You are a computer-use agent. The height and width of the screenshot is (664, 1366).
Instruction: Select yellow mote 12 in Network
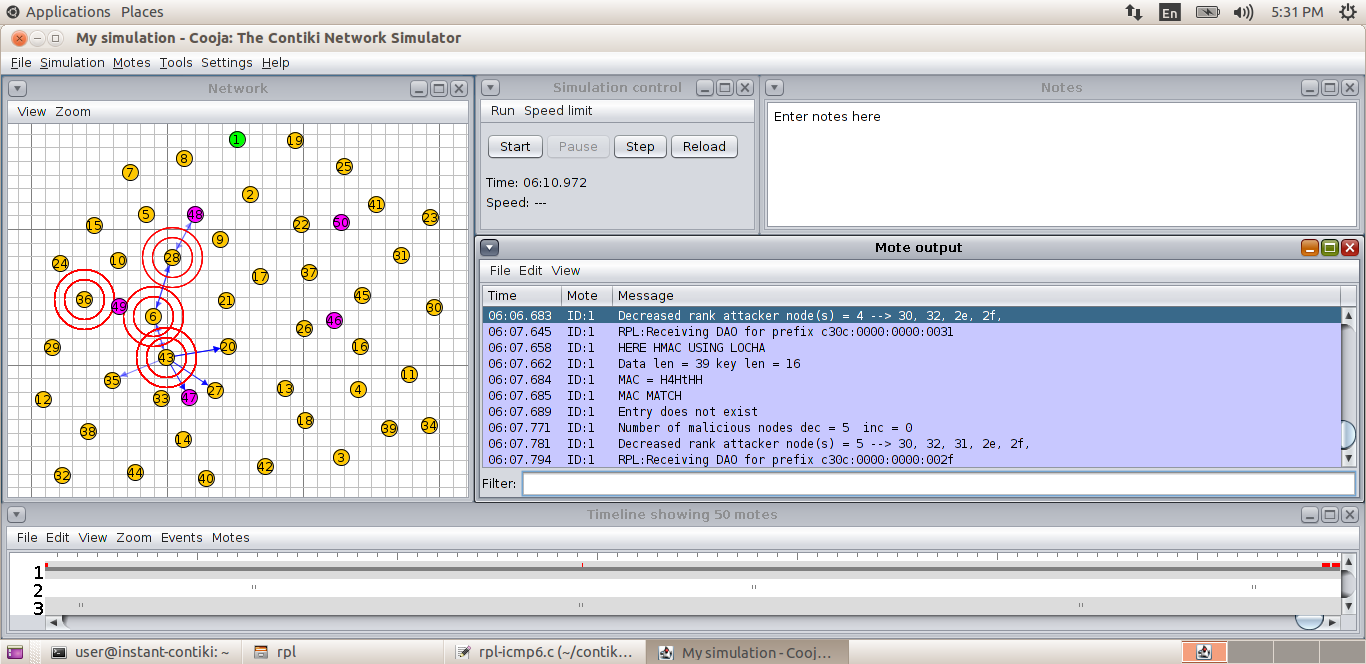coord(42,399)
